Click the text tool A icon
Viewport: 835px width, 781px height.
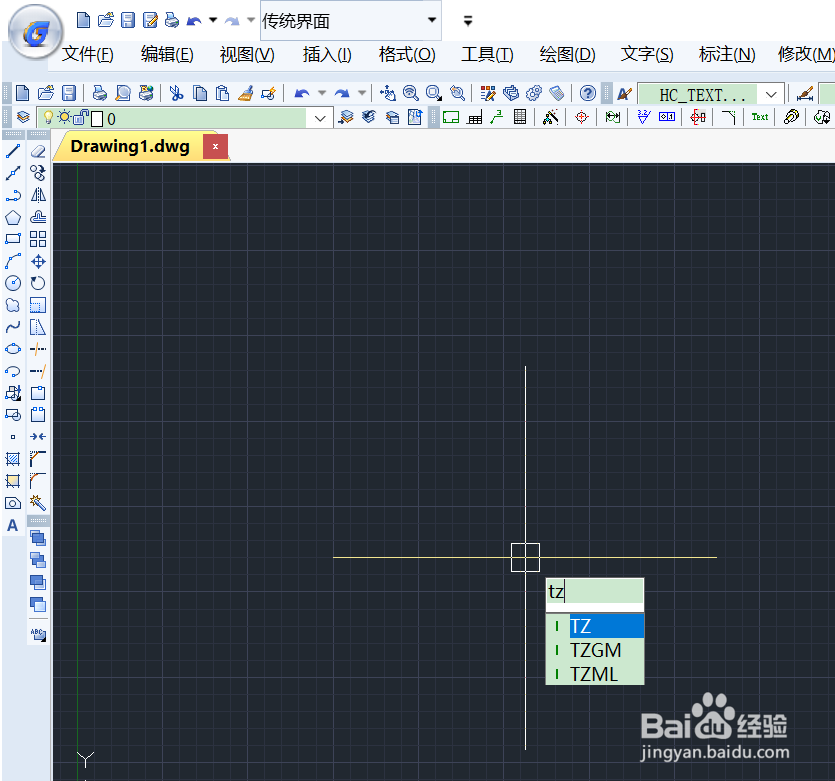point(13,525)
